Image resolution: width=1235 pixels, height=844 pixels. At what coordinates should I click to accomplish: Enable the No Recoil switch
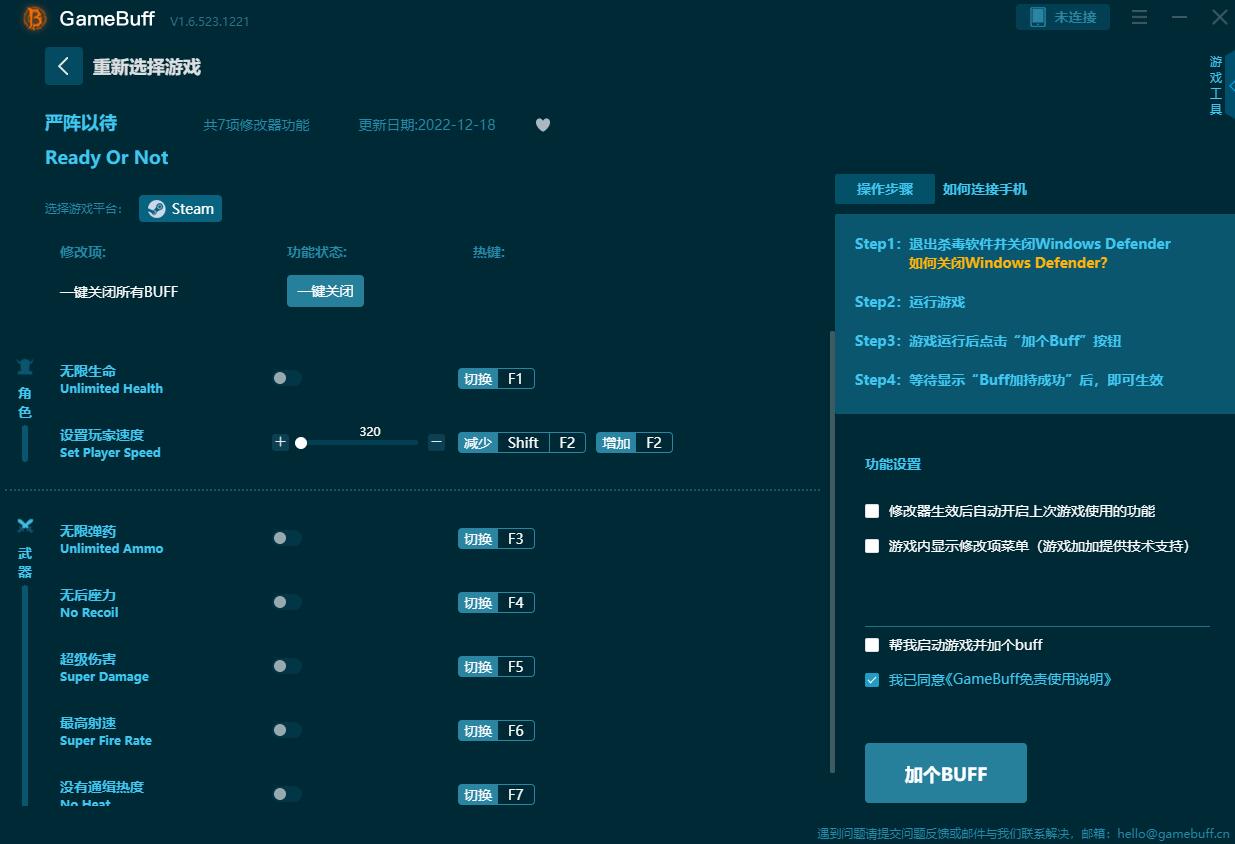click(287, 602)
